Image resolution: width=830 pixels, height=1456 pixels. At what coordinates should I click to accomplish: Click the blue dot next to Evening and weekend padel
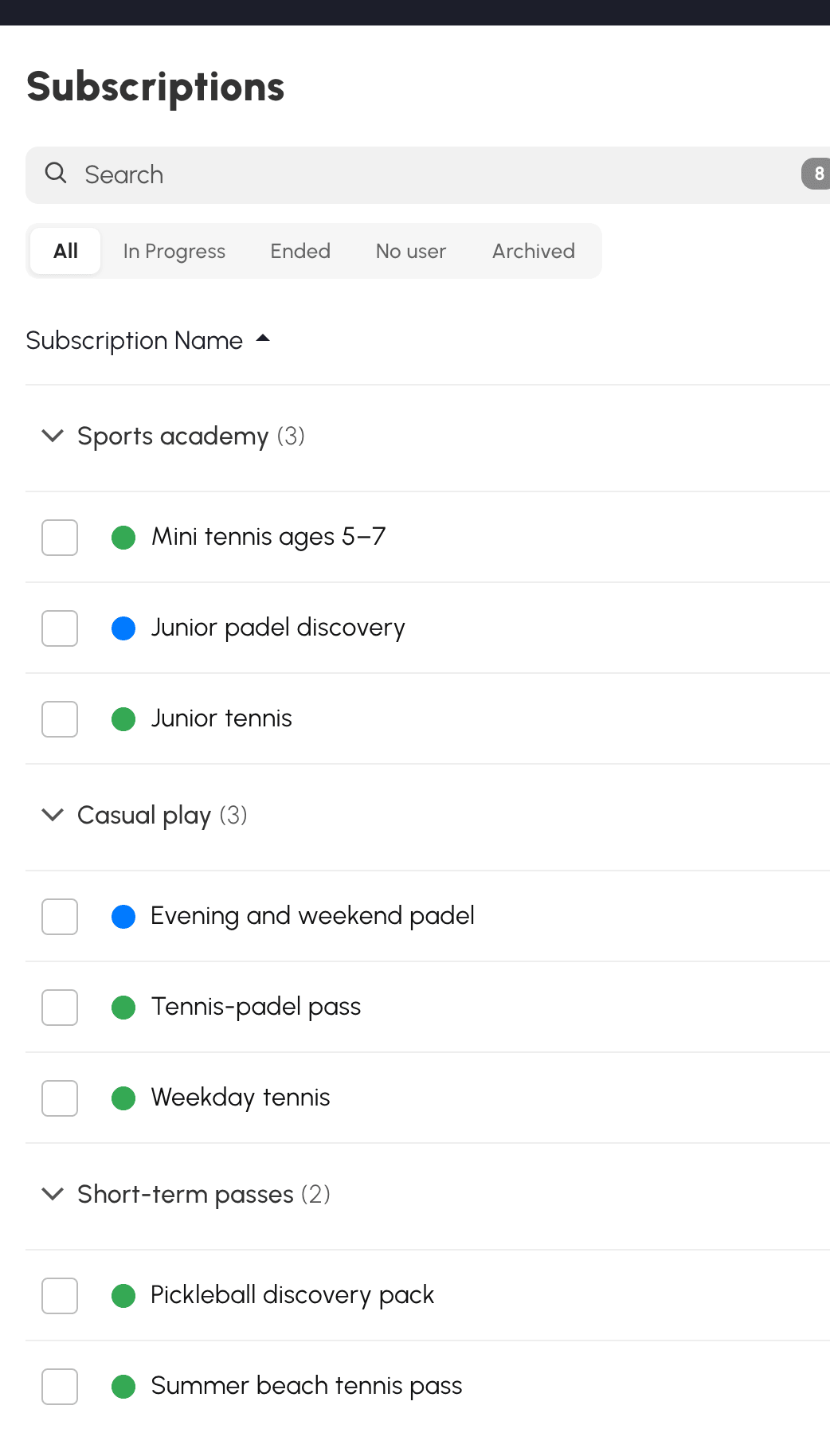click(123, 917)
